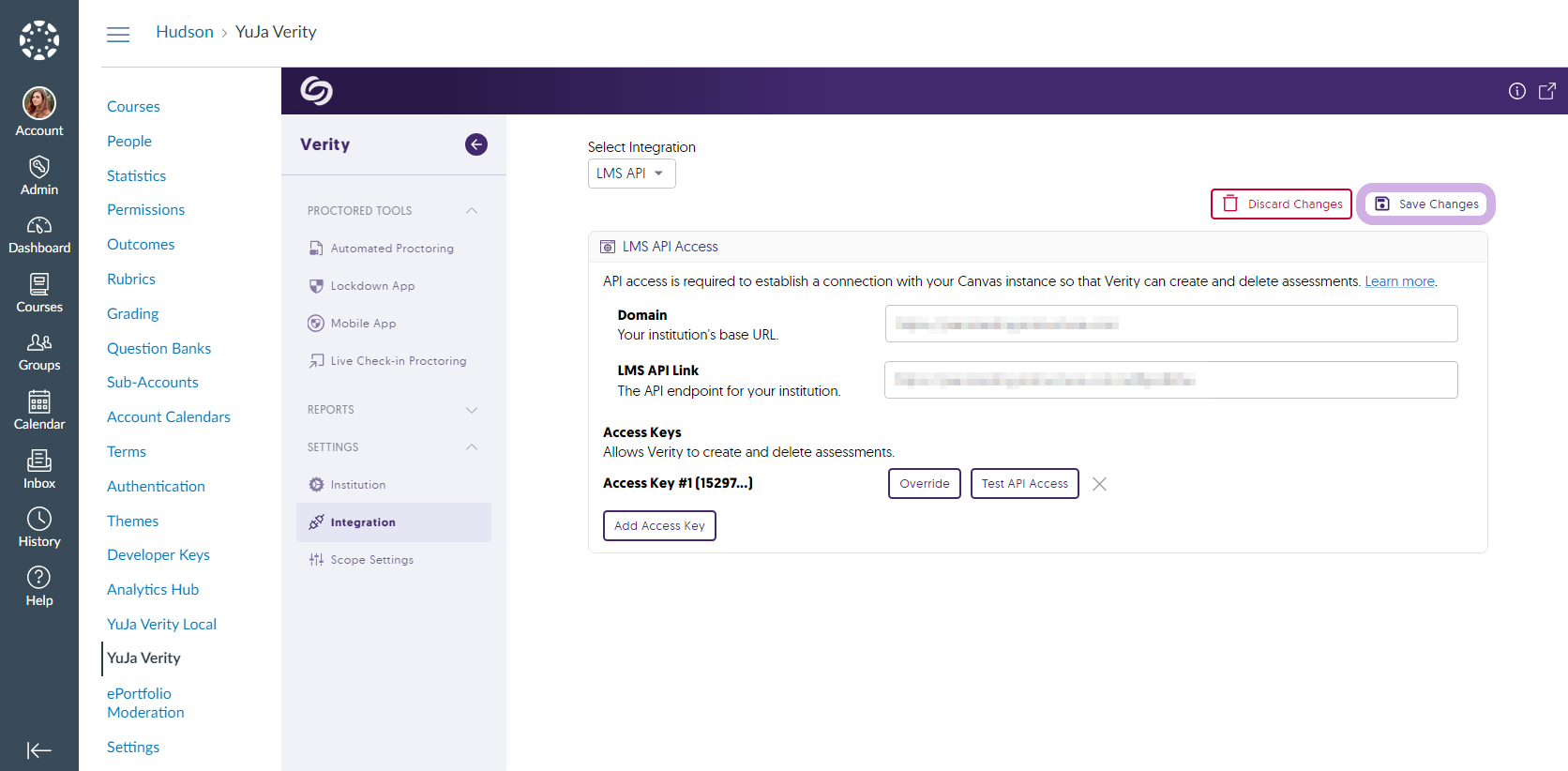1568x771 pixels.
Task: Open the Canvas logo home
Action: [39, 40]
